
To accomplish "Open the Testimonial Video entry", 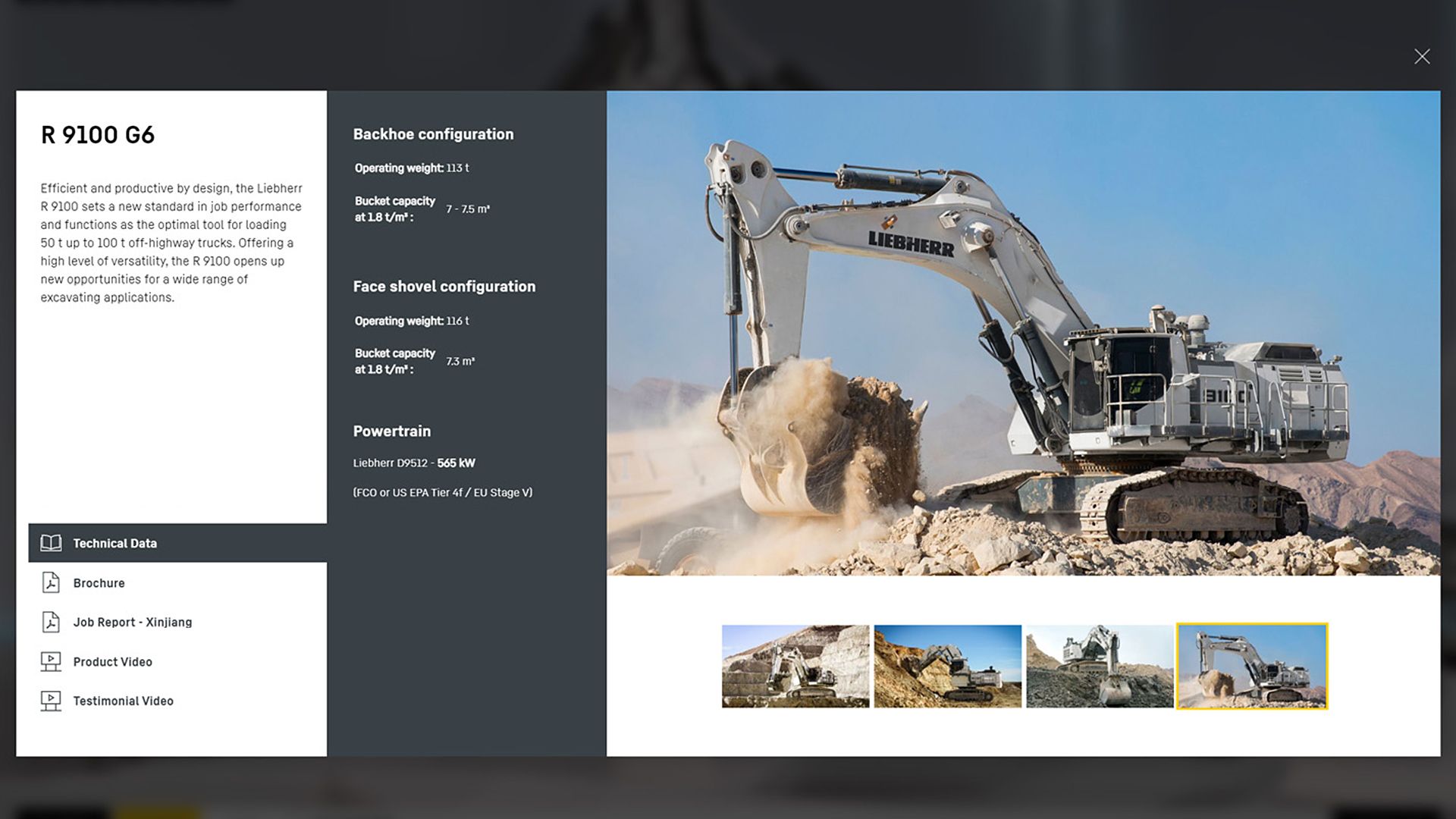I will 124,701.
